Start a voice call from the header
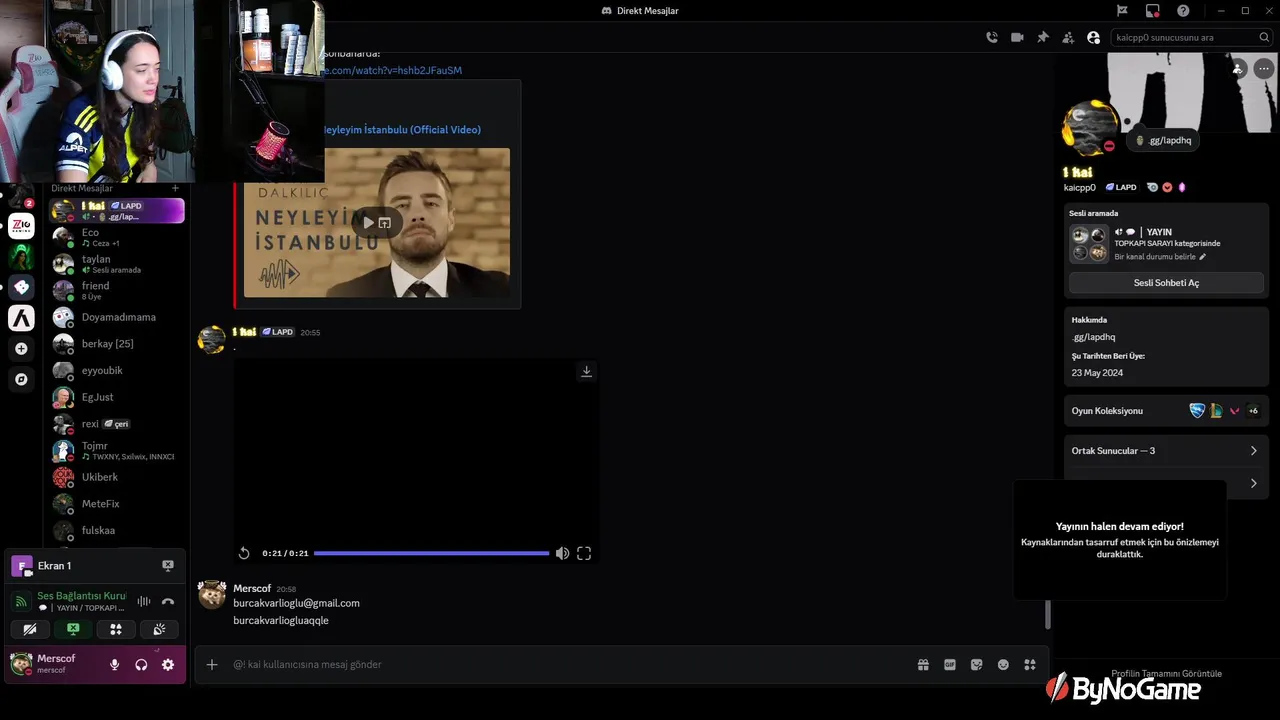This screenshot has height=720, width=1280. pyautogui.click(x=992, y=37)
